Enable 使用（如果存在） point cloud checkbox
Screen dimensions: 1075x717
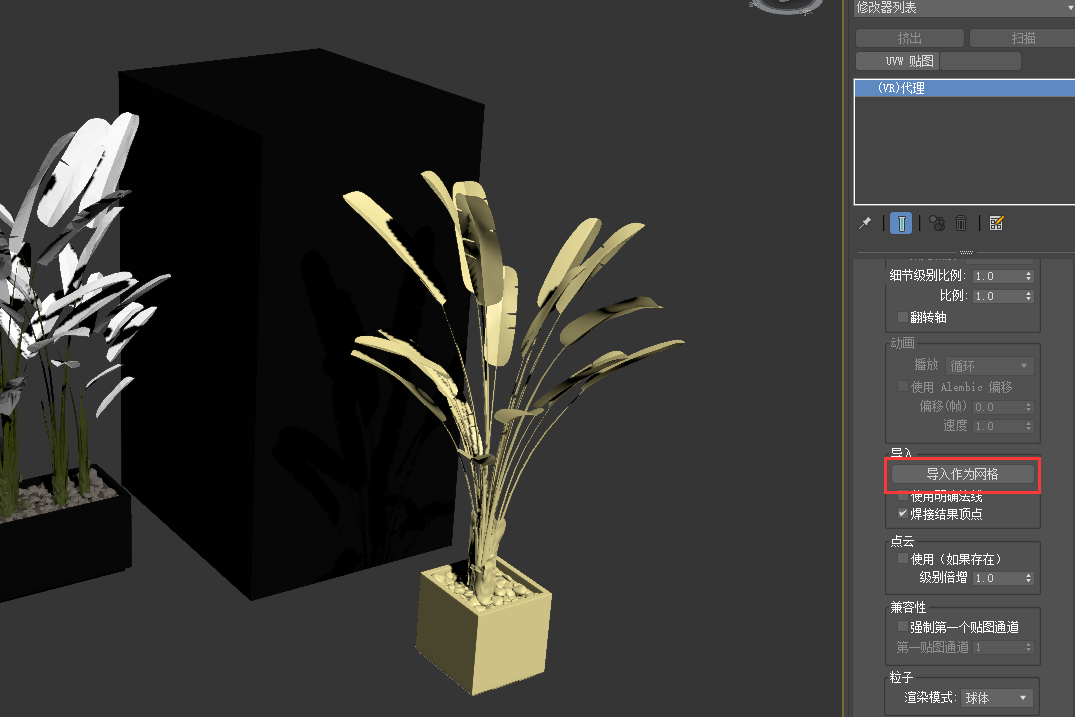[903, 559]
